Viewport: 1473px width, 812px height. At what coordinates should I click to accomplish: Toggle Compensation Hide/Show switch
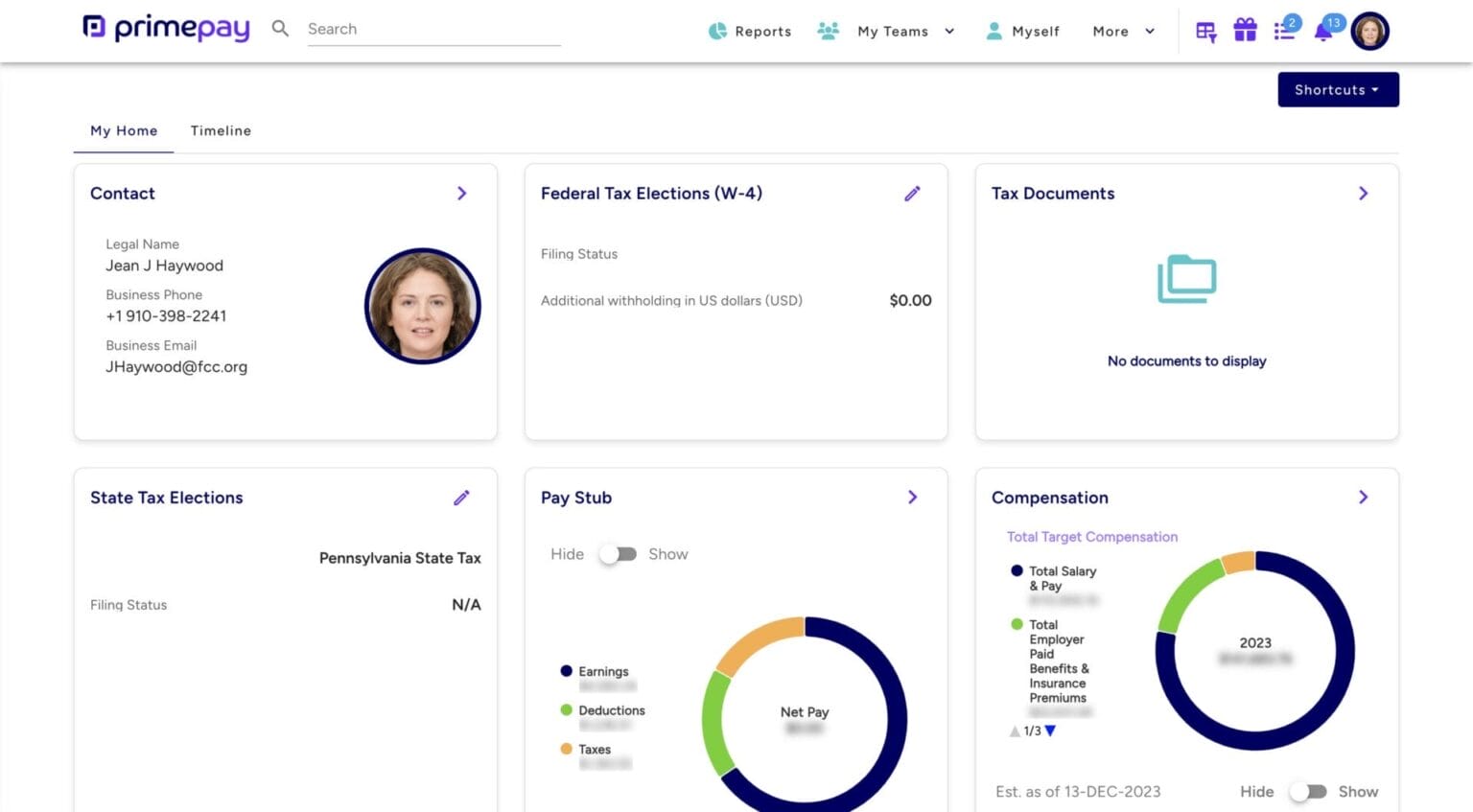coord(1308,791)
